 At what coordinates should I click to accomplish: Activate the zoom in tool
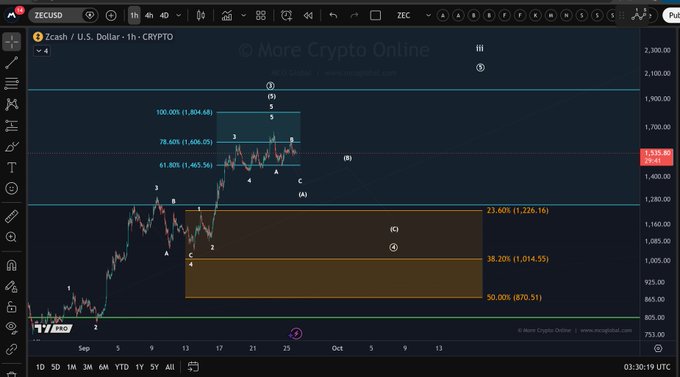(12, 237)
